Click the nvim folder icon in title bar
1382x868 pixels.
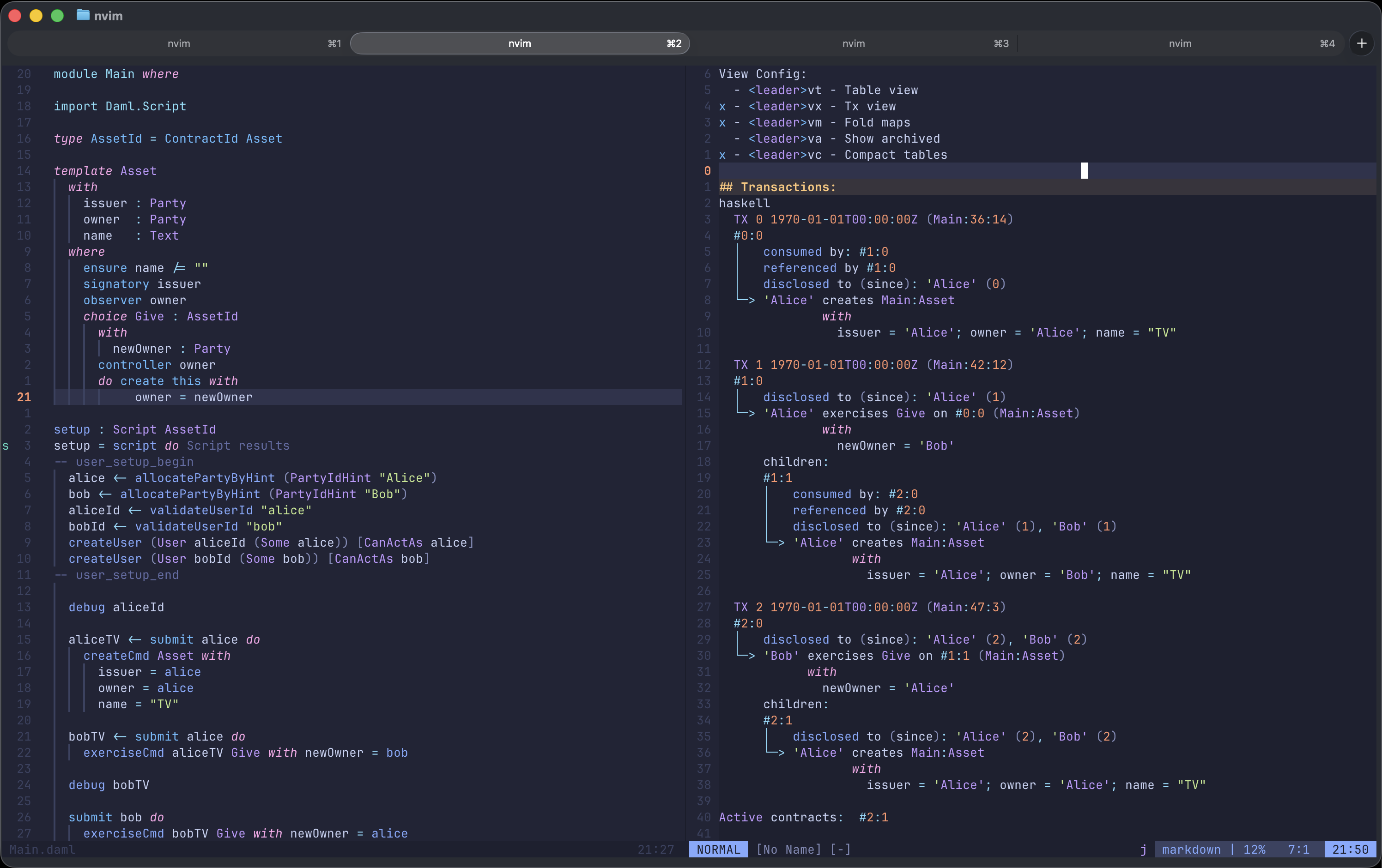point(83,16)
